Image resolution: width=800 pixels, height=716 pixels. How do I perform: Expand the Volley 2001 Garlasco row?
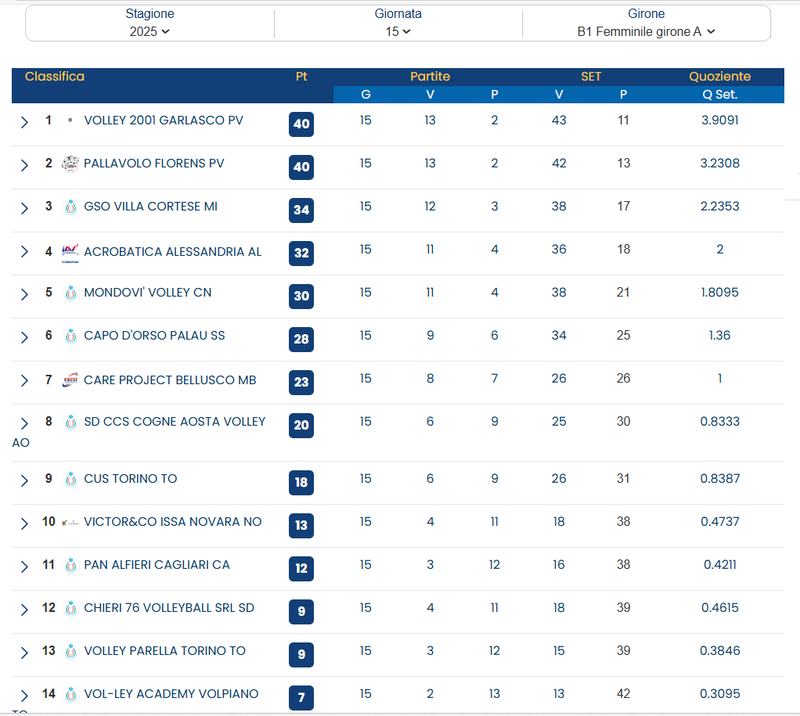pyautogui.click(x=24, y=122)
